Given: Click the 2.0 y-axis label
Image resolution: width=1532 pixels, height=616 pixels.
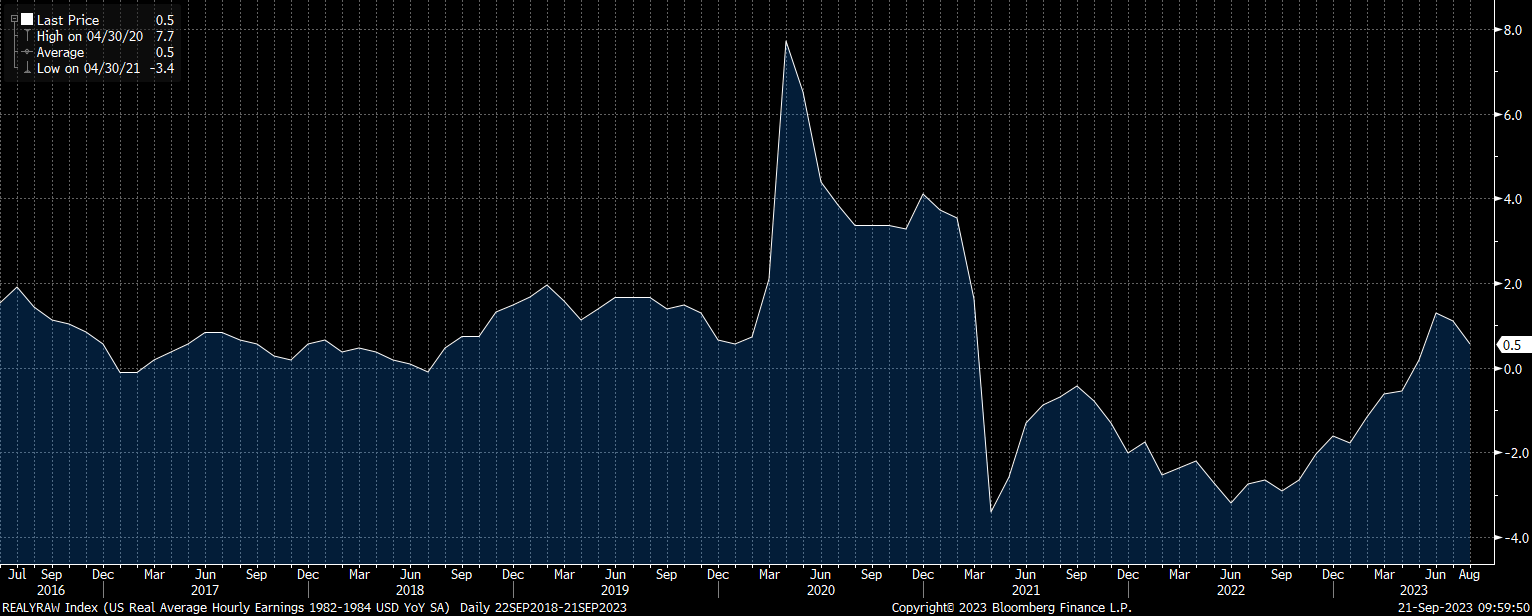Looking at the screenshot, I should click(1511, 284).
